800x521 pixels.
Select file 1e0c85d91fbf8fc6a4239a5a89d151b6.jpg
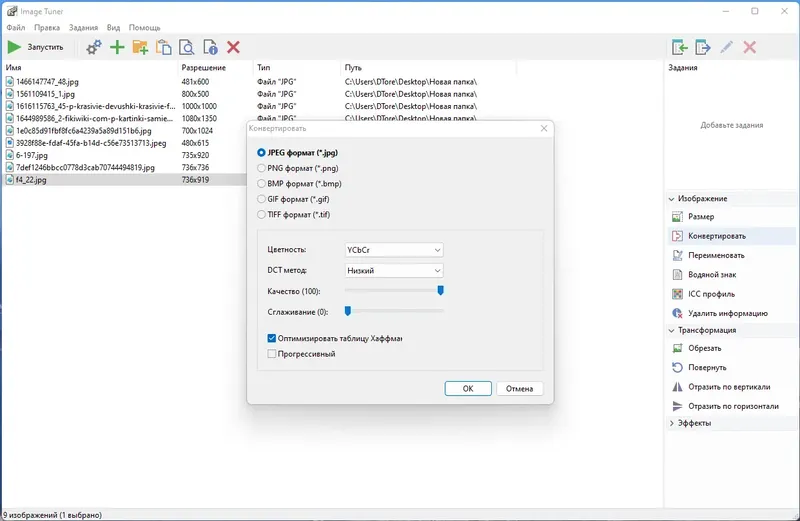click(84, 131)
